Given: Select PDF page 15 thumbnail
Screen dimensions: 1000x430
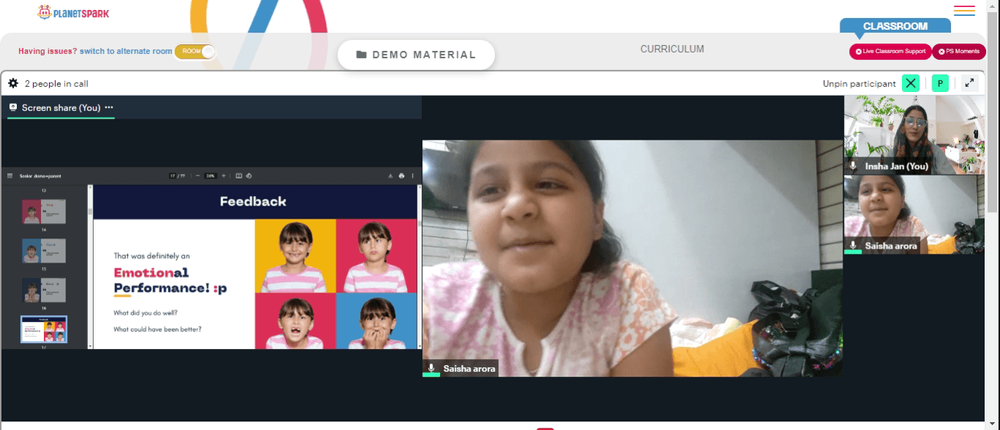Looking at the screenshot, I should [x=44, y=251].
